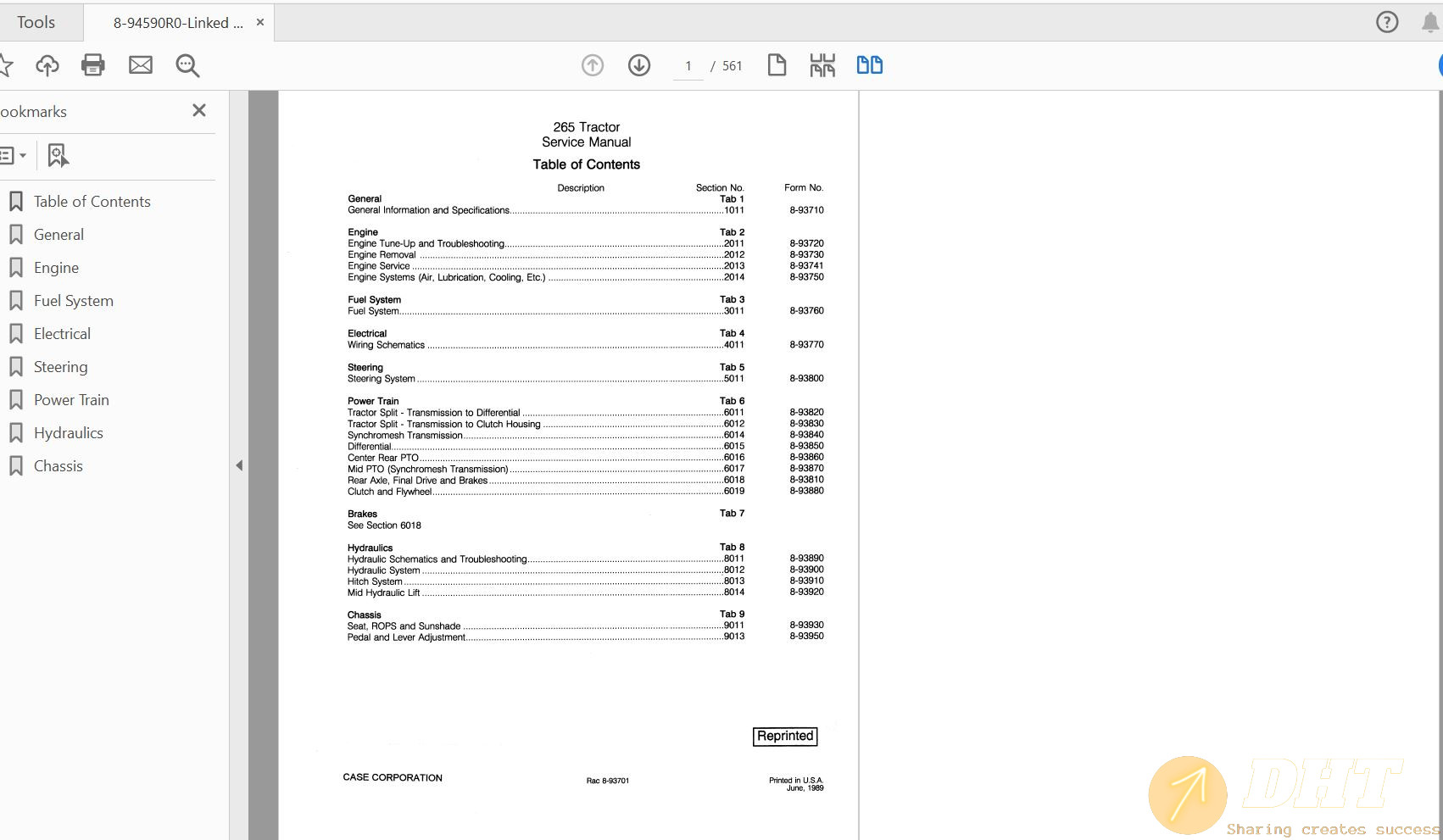Open the Tools tab
The height and width of the screenshot is (840, 1443).
pos(36,23)
